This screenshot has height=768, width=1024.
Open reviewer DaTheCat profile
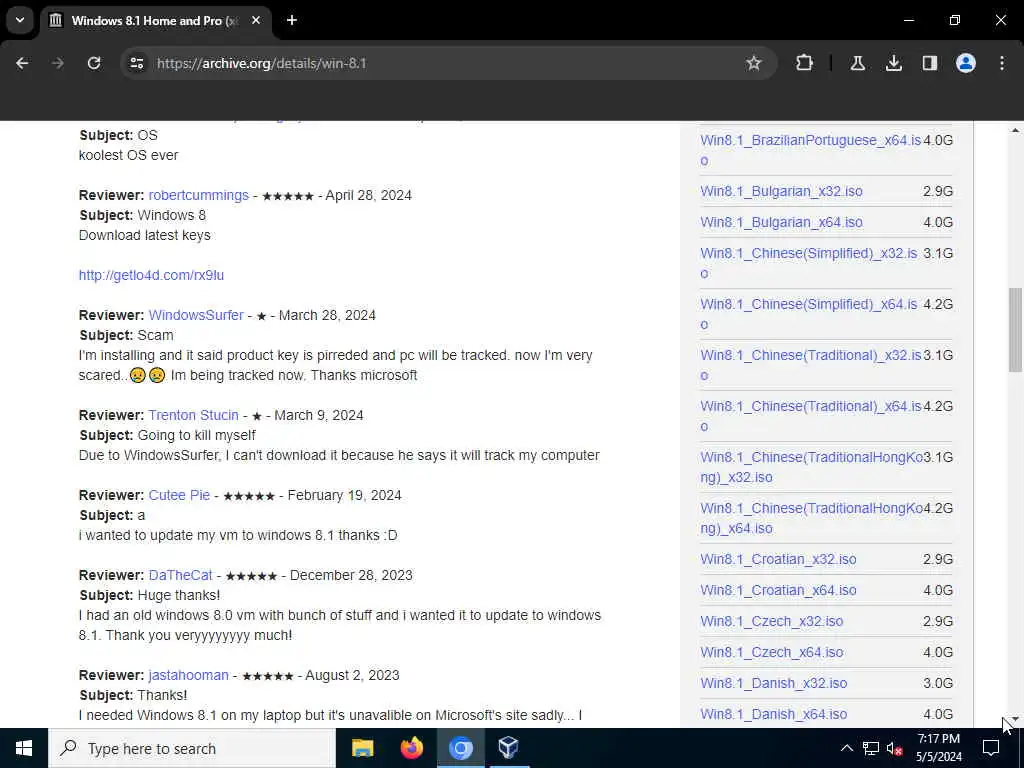click(180, 575)
